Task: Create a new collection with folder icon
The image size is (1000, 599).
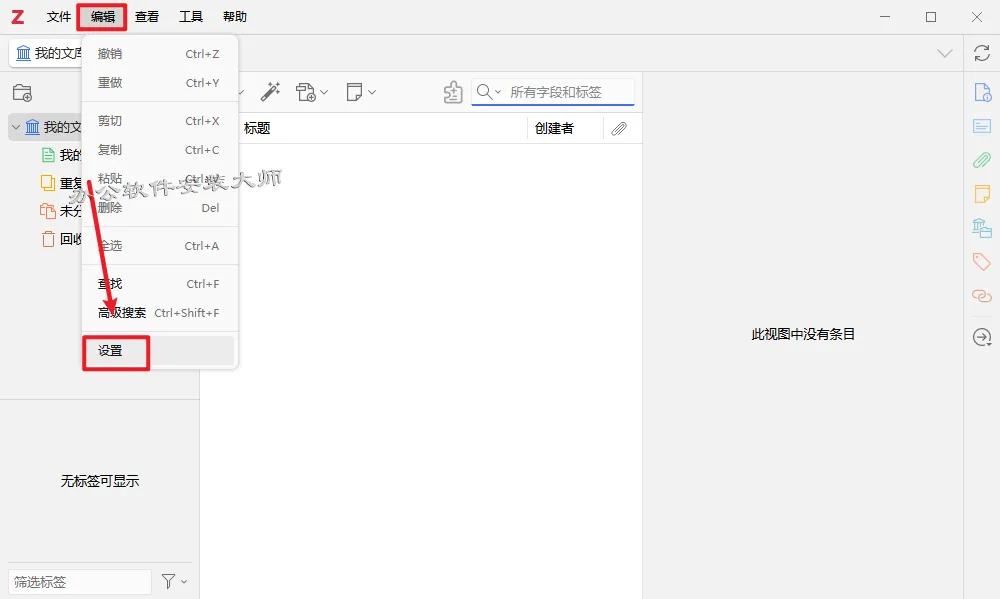Action: 22,92
